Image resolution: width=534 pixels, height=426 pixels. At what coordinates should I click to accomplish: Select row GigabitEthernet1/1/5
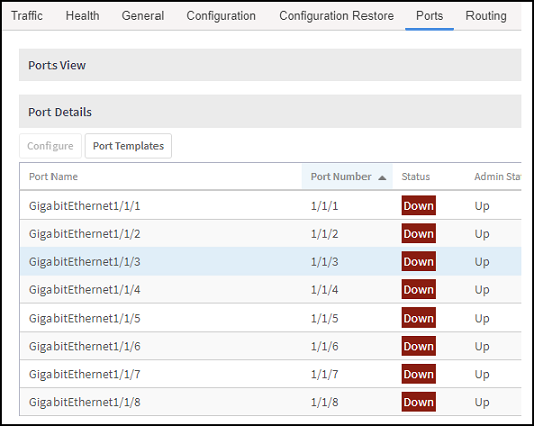point(270,318)
